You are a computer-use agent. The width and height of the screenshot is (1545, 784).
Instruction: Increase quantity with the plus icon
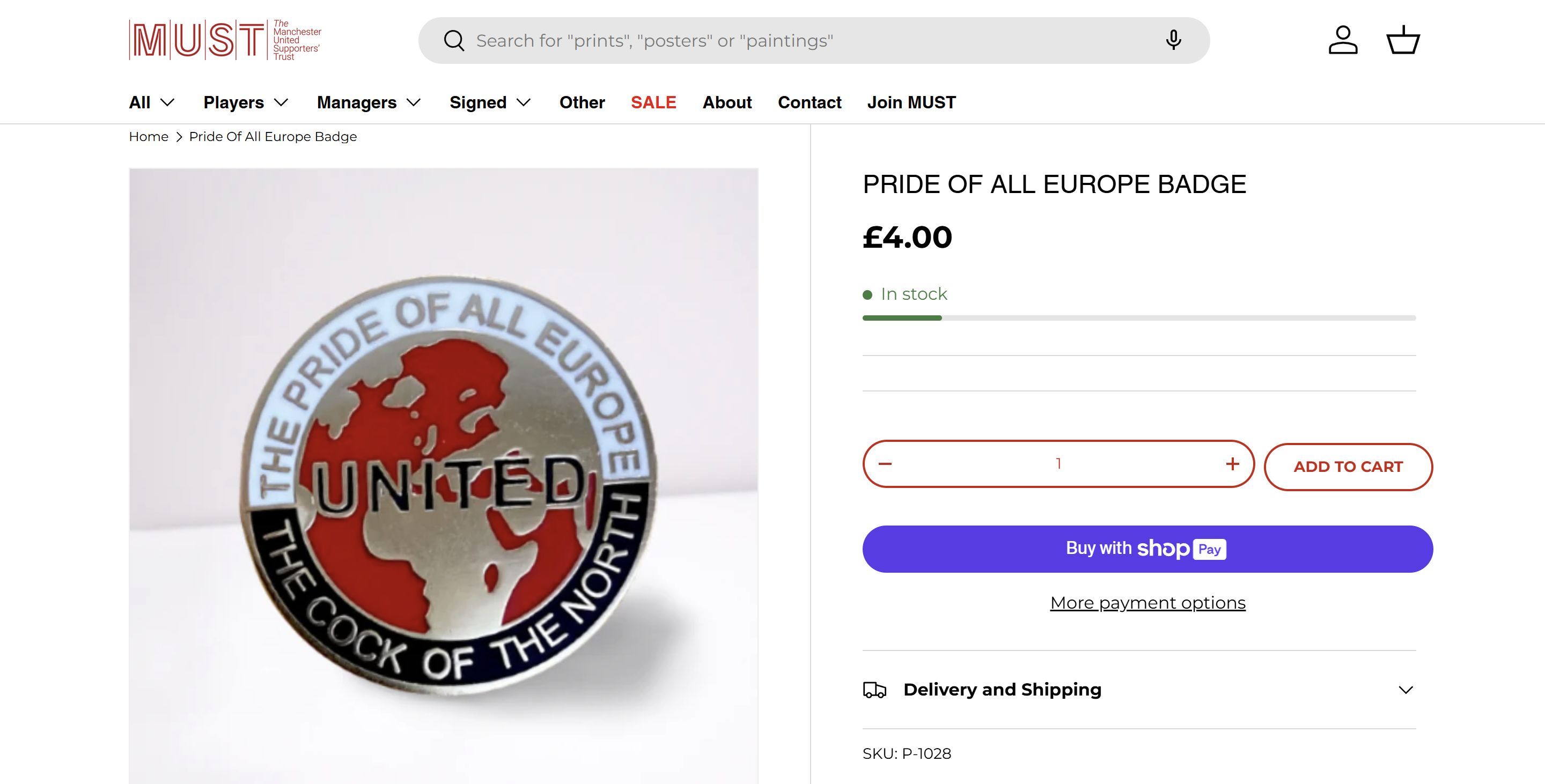1233,464
